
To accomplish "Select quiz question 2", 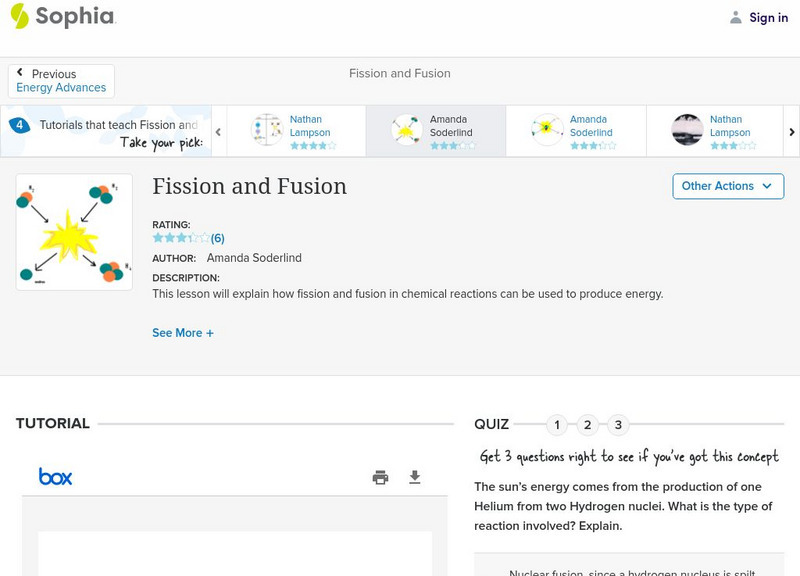I will [x=588, y=425].
